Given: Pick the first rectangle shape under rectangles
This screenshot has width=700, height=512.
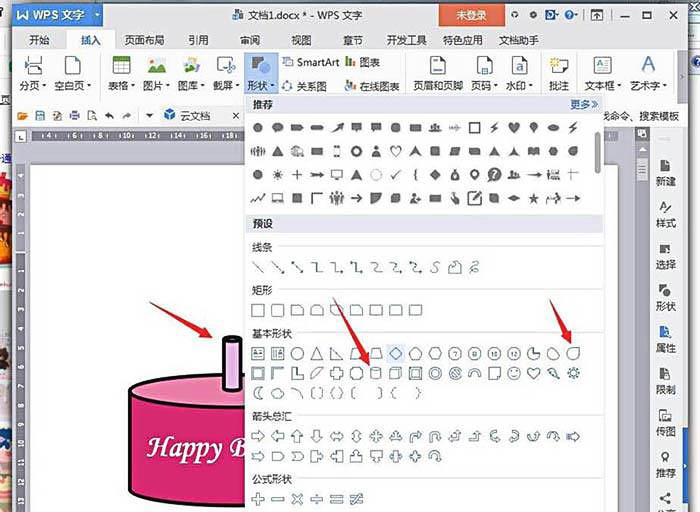Looking at the screenshot, I should pyautogui.click(x=258, y=310).
